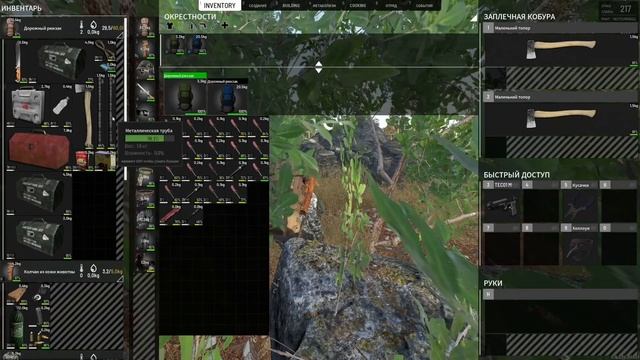Select the red toolbox item
This screenshot has width=640, height=360.
pyautogui.click(x=39, y=150)
